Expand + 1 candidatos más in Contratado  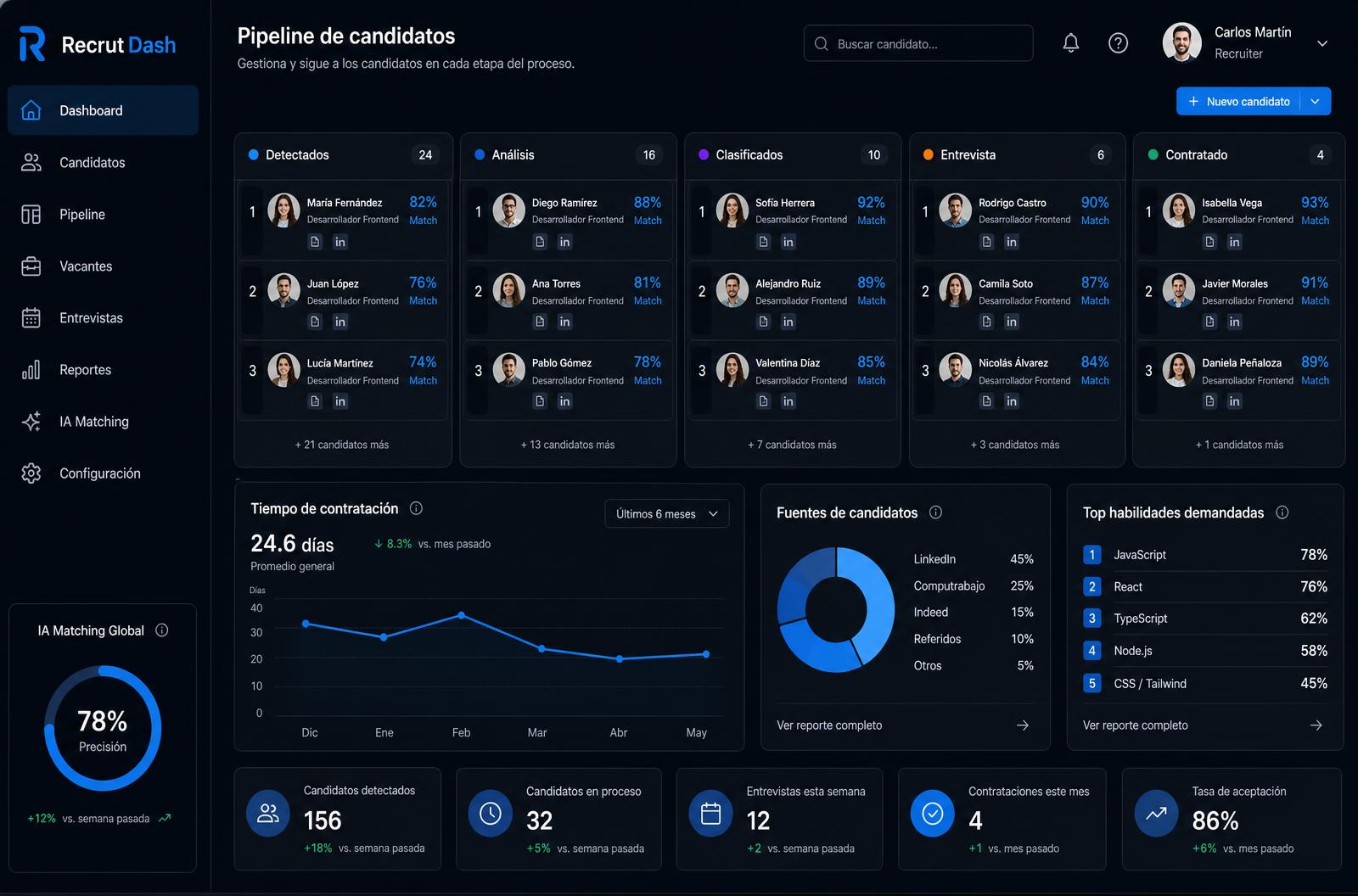click(1239, 445)
